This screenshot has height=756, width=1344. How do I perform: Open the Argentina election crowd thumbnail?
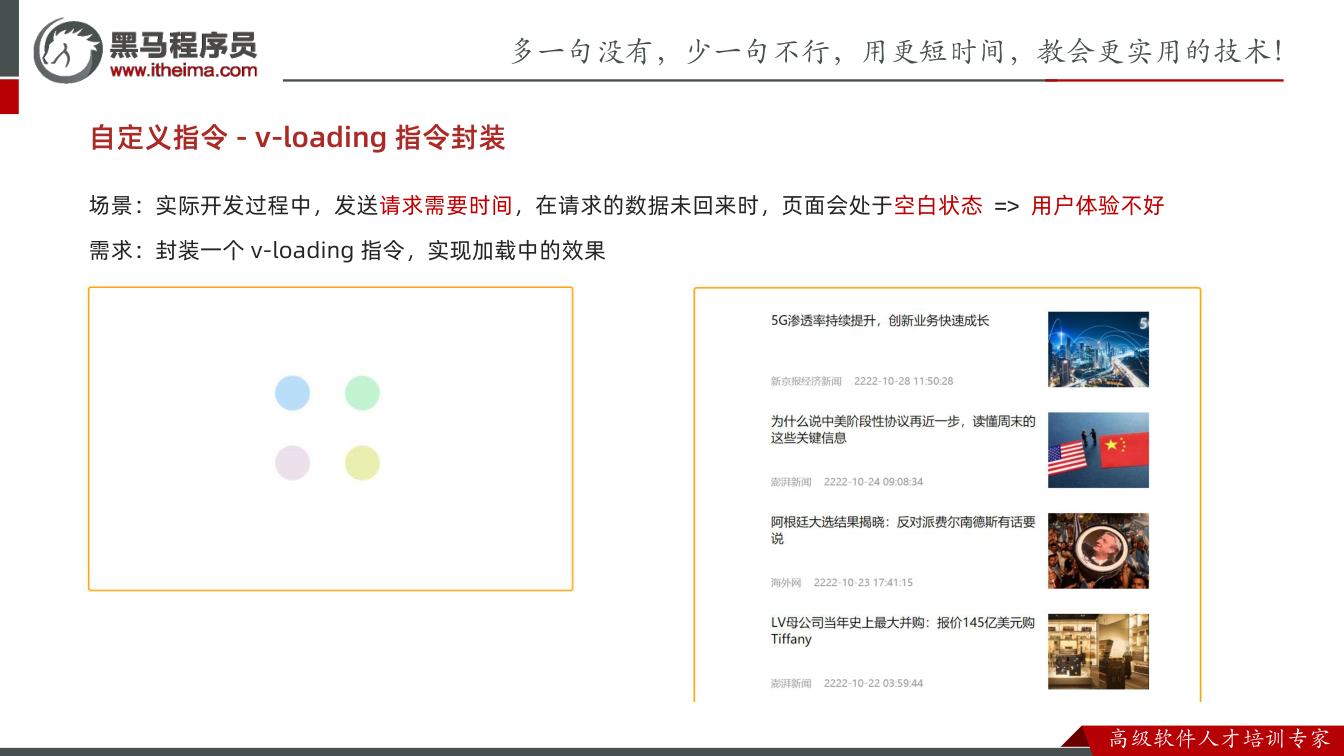[1098, 551]
